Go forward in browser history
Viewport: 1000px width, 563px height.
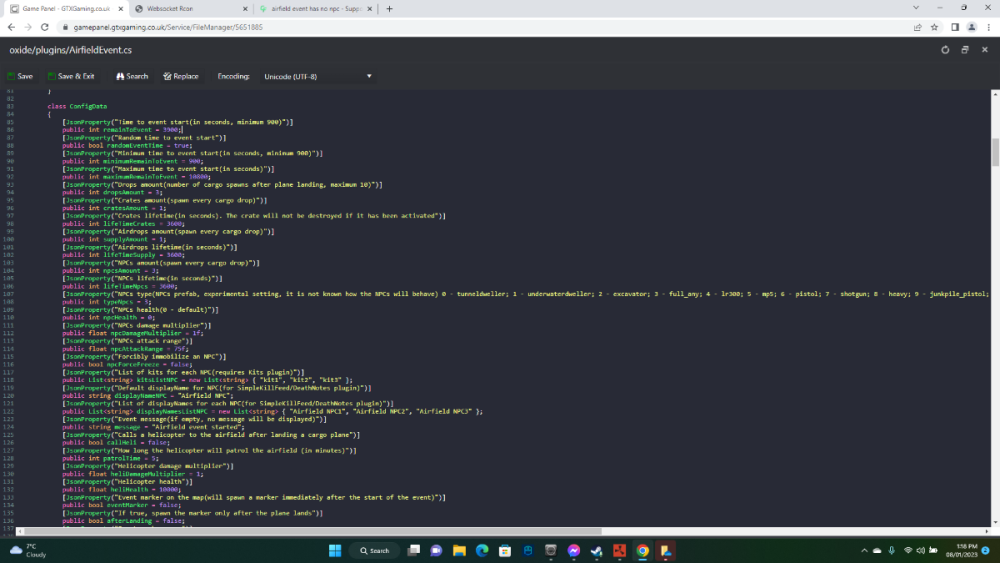(27, 27)
